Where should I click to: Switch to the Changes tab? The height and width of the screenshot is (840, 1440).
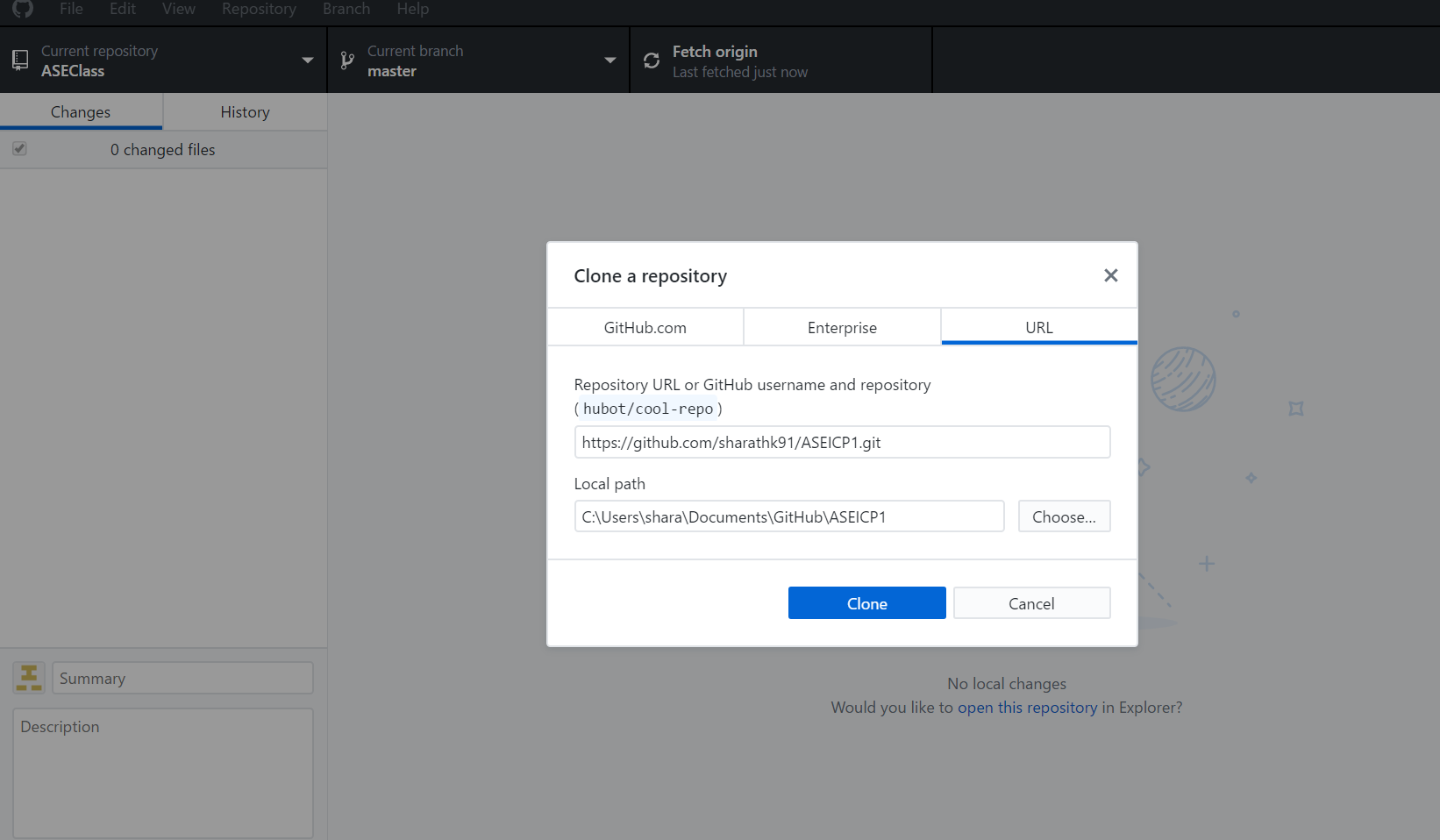[x=81, y=112]
